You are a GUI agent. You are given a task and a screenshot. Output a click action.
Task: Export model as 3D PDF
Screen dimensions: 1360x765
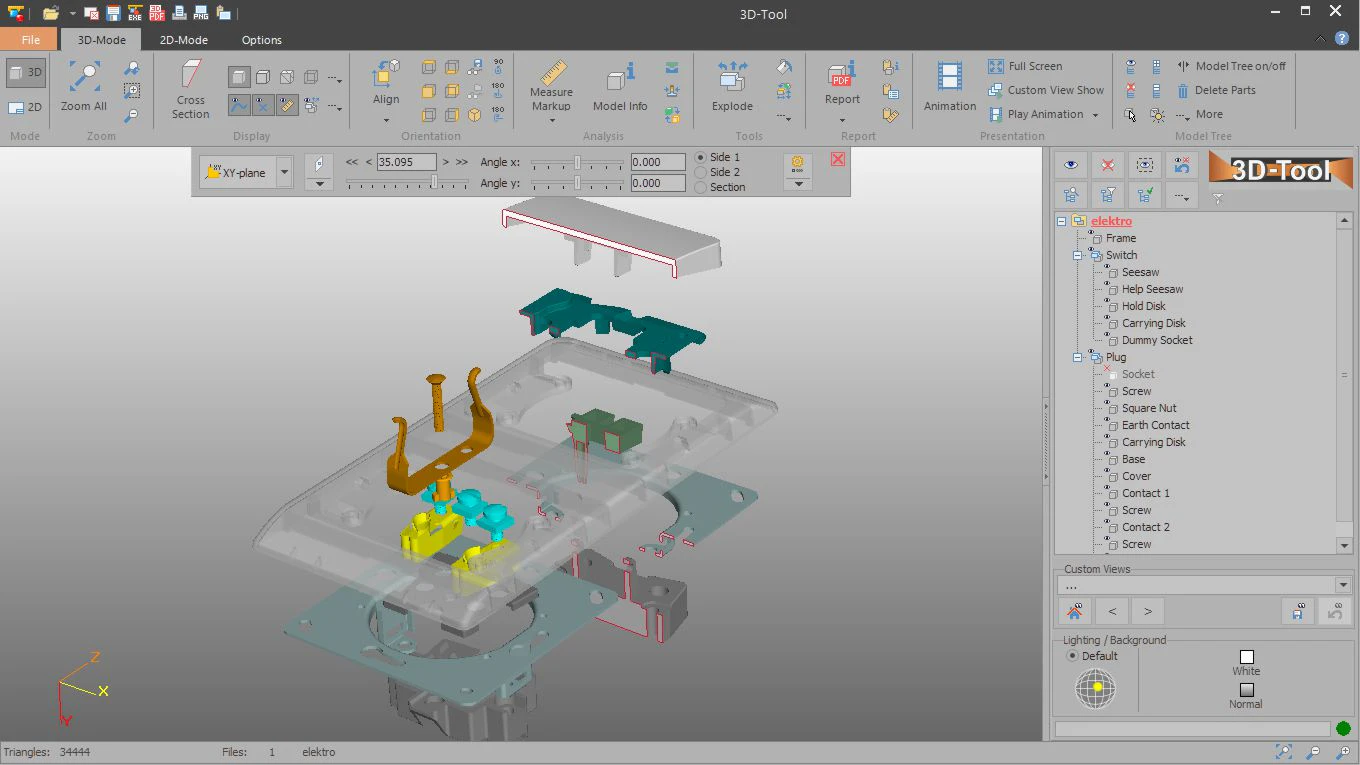click(x=156, y=13)
